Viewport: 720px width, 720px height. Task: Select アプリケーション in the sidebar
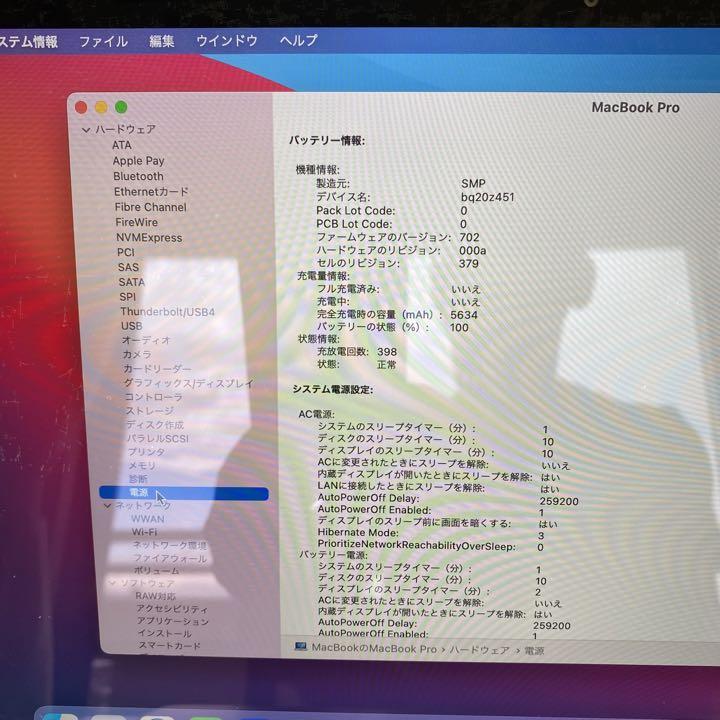[x=173, y=621]
